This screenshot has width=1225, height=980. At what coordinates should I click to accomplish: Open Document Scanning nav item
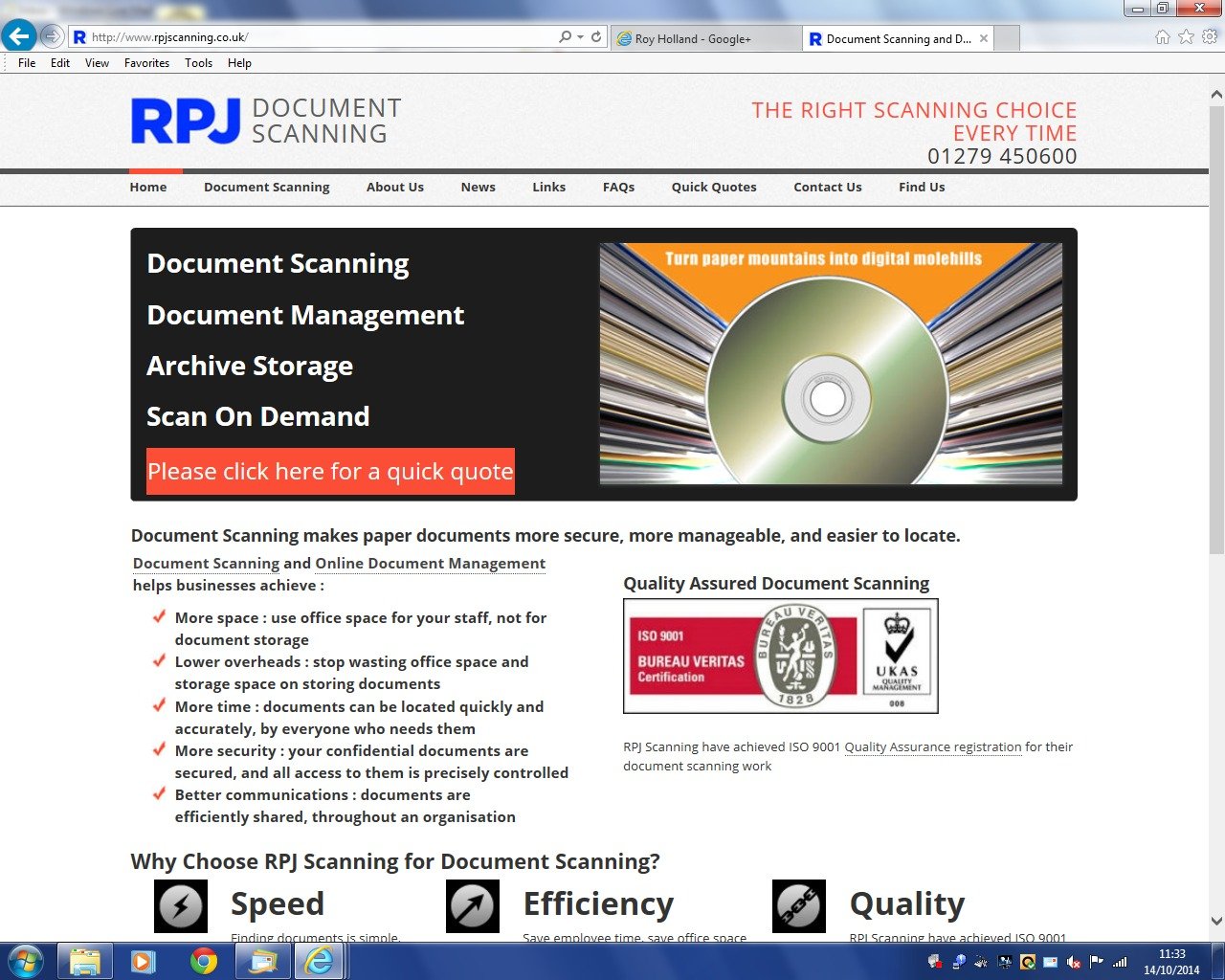coord(266,187)
